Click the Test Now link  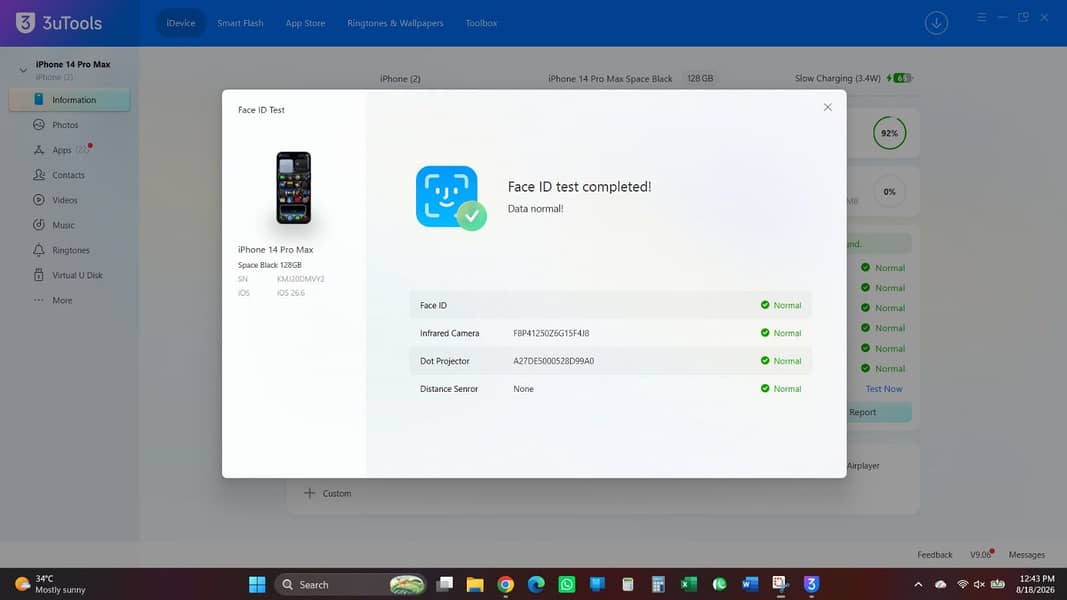coord(883,389)
